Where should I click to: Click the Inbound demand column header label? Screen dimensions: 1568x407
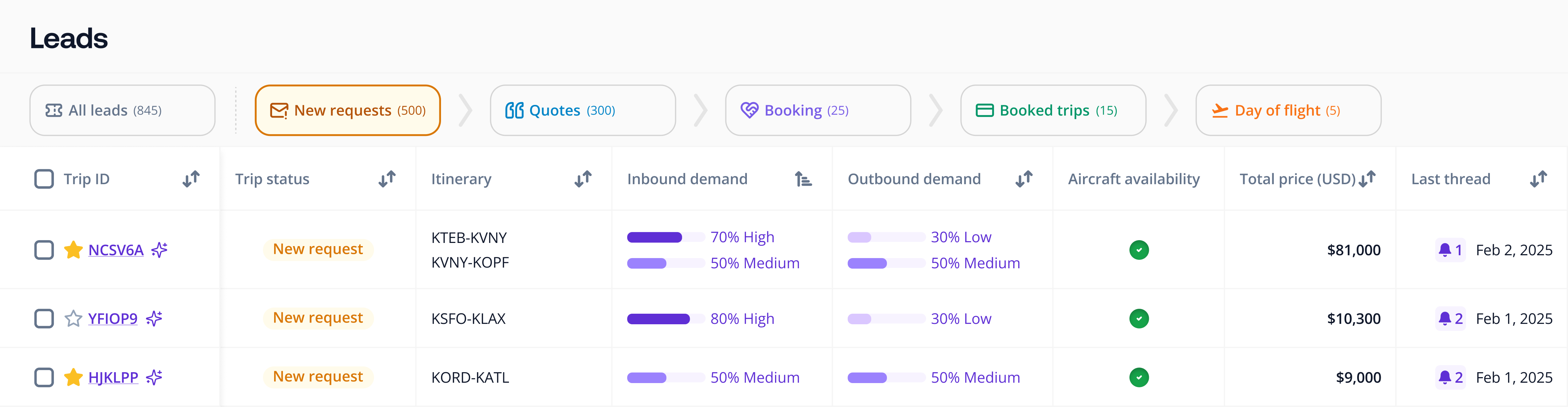(687, 179)
